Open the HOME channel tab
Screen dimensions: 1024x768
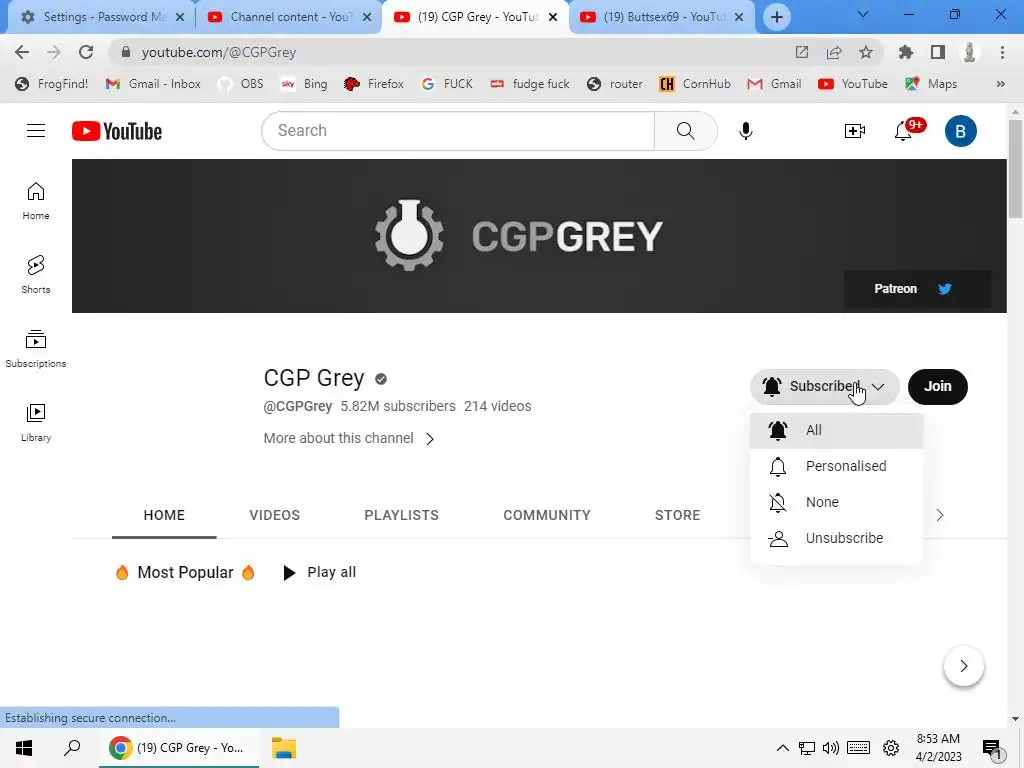point(164,515)
